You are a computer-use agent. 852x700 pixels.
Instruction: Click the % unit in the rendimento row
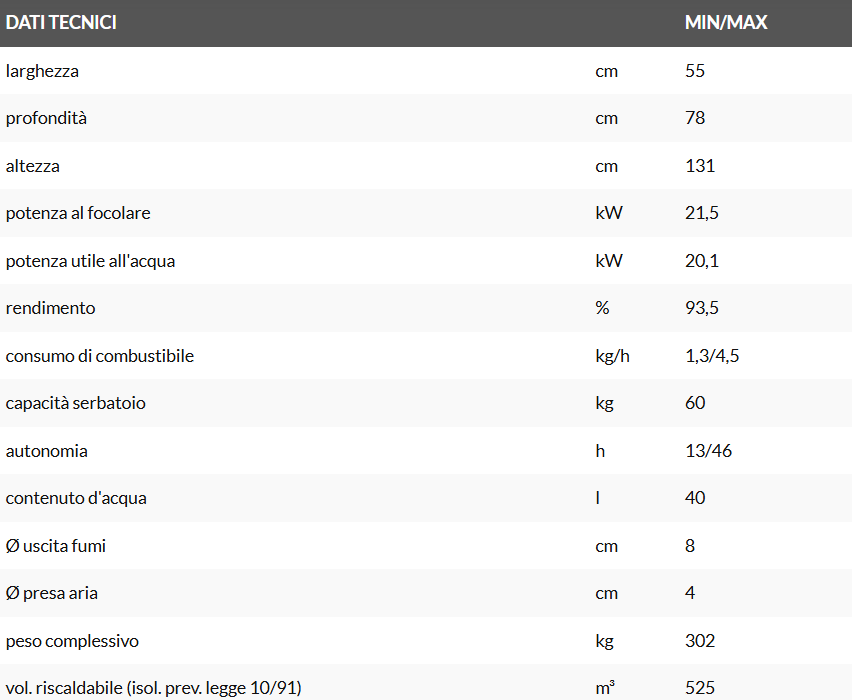(x=602, y=308)
